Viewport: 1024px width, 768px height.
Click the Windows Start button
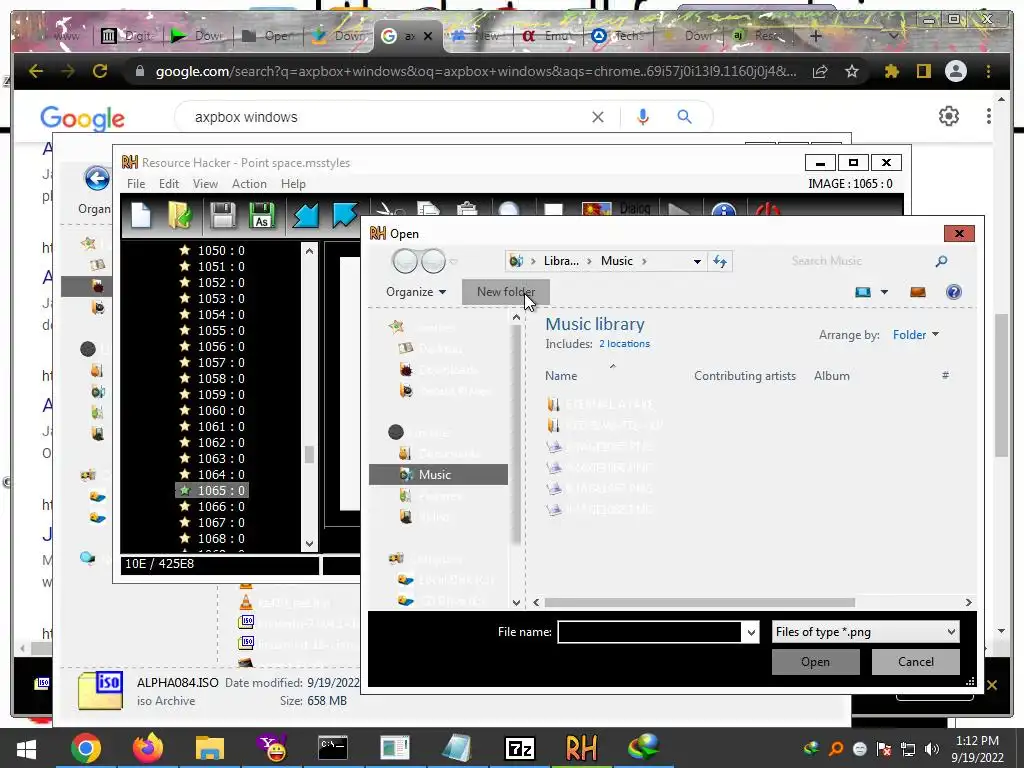(x=26, y=748)
